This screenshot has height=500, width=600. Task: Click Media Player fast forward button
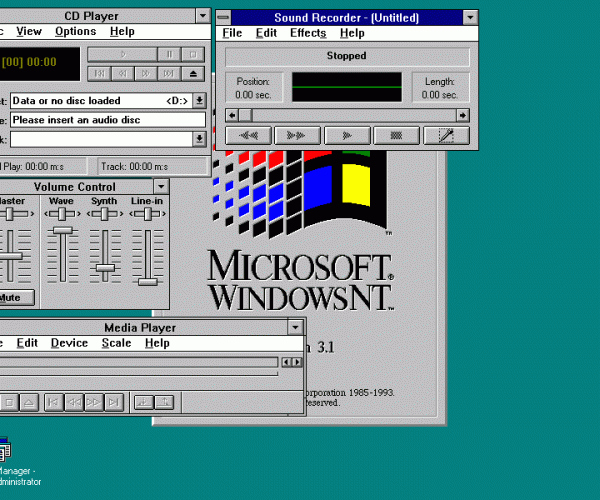pos(94,402)
